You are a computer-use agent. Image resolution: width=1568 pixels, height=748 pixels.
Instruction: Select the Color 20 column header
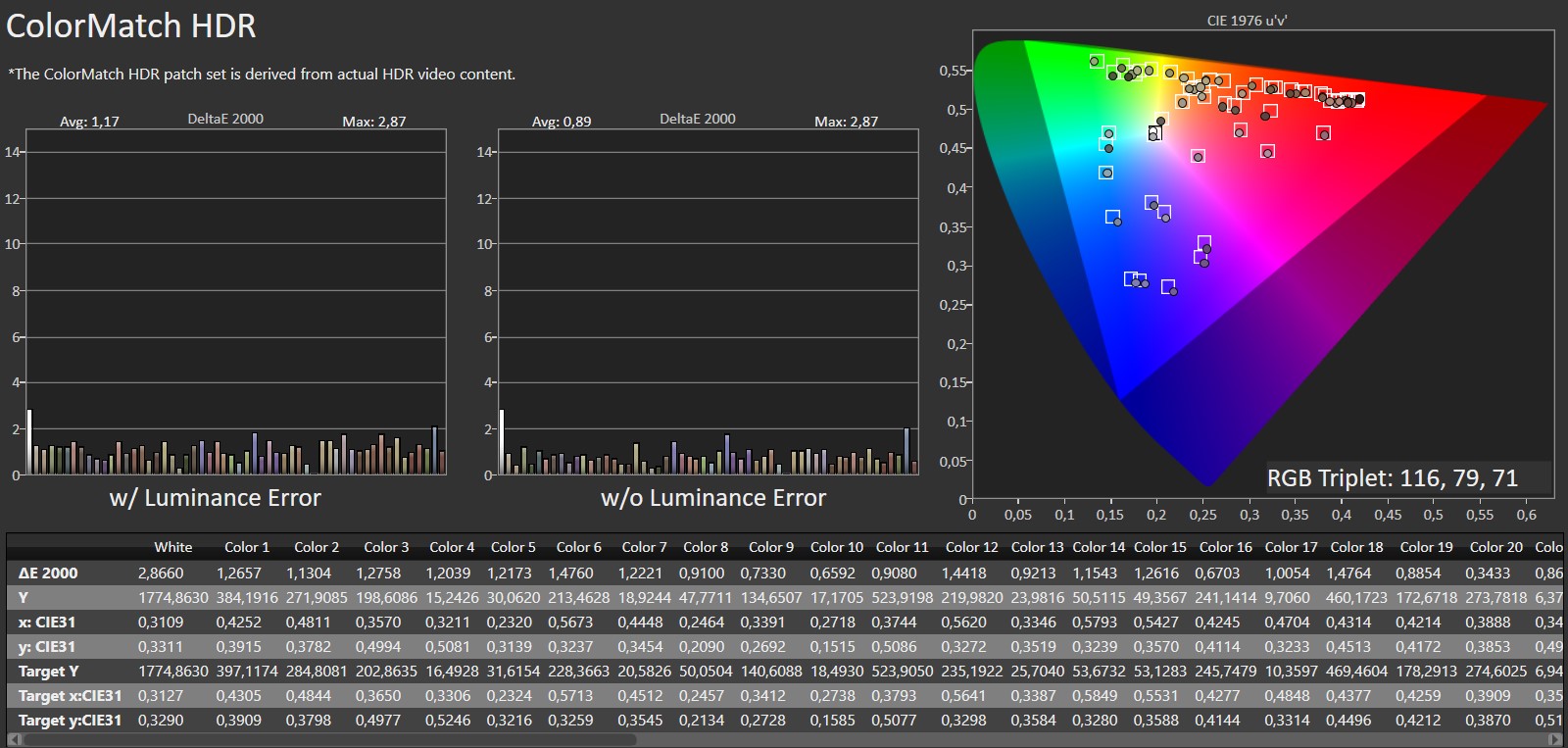pos(1495,547)
